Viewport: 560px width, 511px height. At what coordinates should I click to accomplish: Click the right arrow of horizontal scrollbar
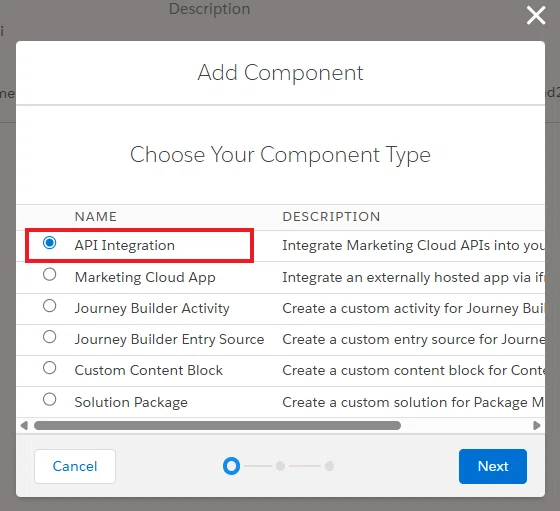(536, 426)
